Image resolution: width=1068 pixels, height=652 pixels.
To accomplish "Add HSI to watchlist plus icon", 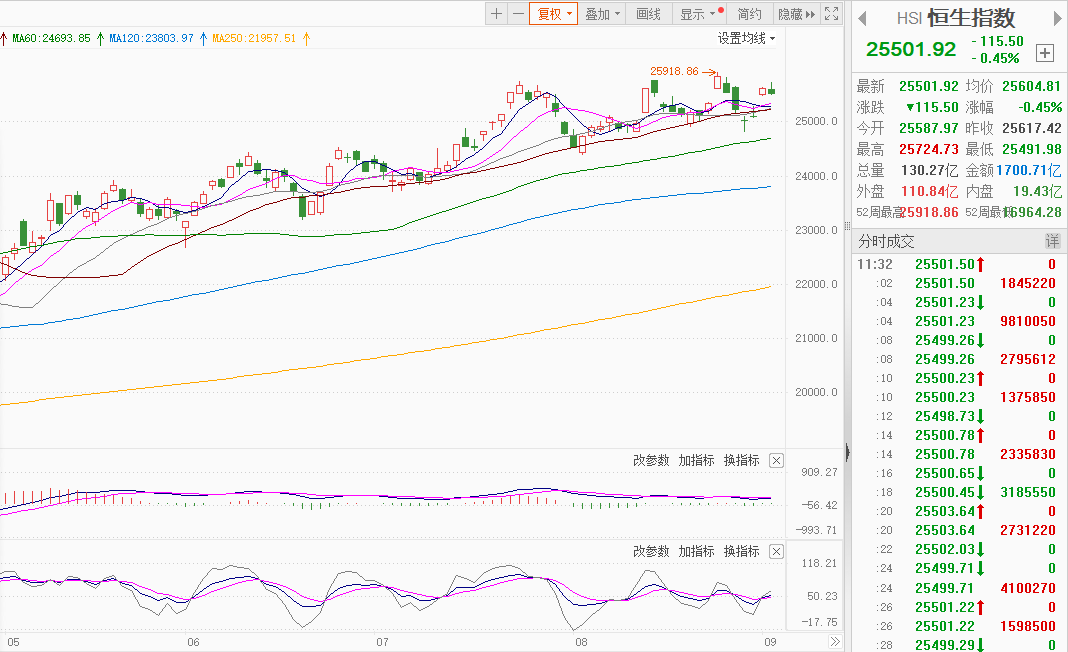I will 1045,52.
